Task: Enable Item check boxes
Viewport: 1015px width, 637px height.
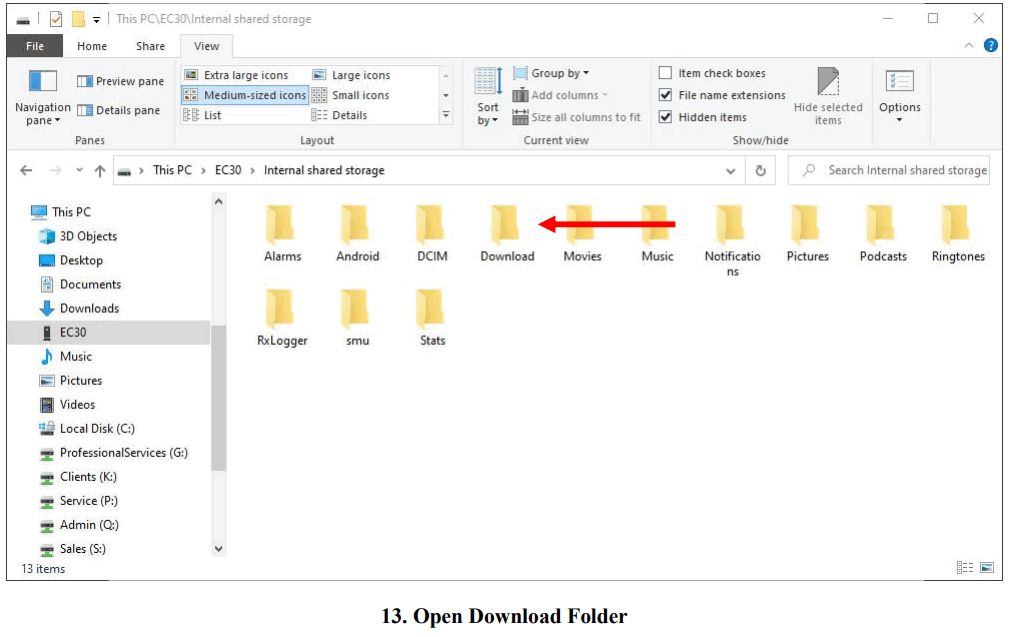Action: tap(665, 72)
